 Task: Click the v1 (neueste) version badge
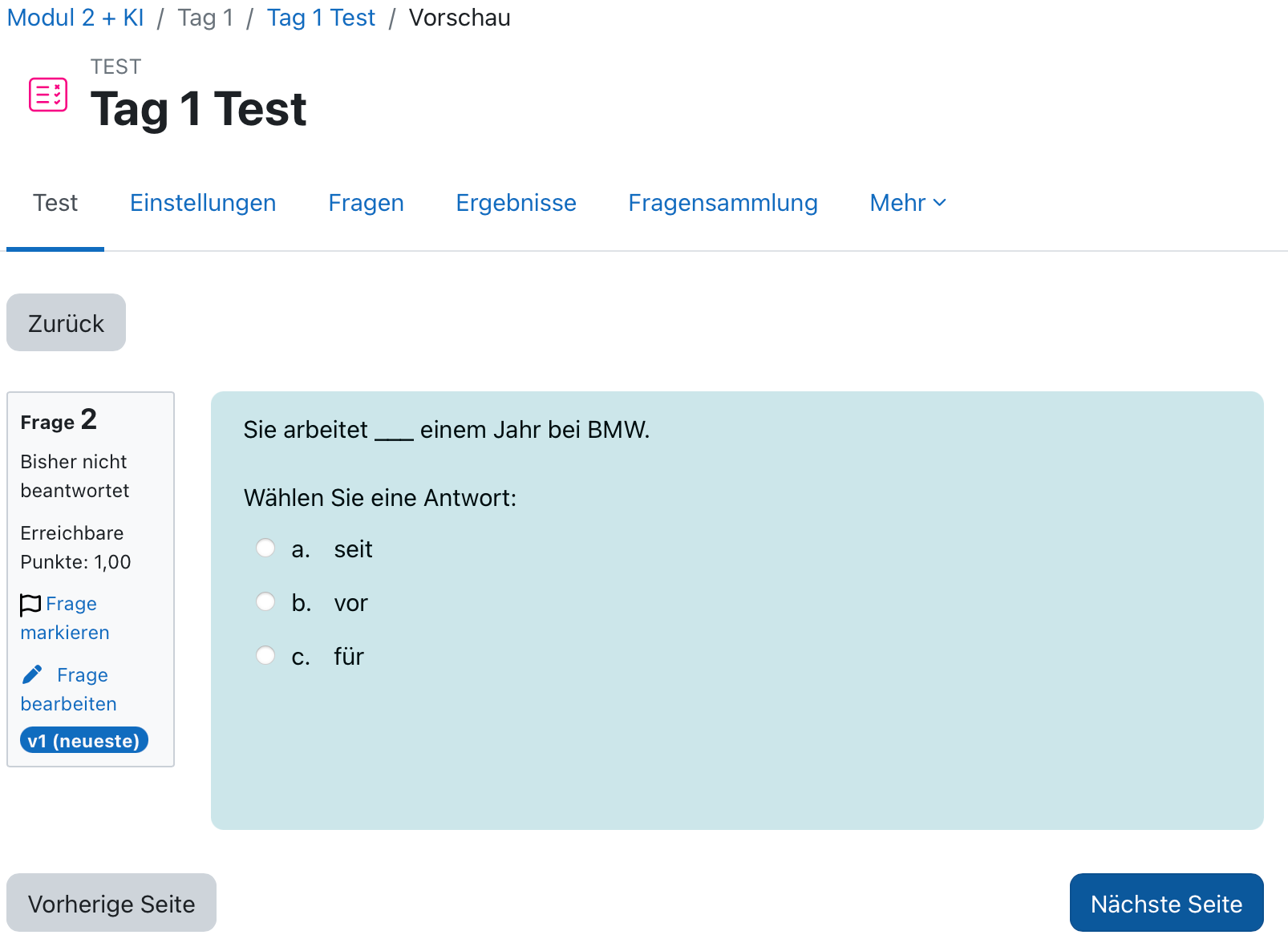tap(83, 739)
